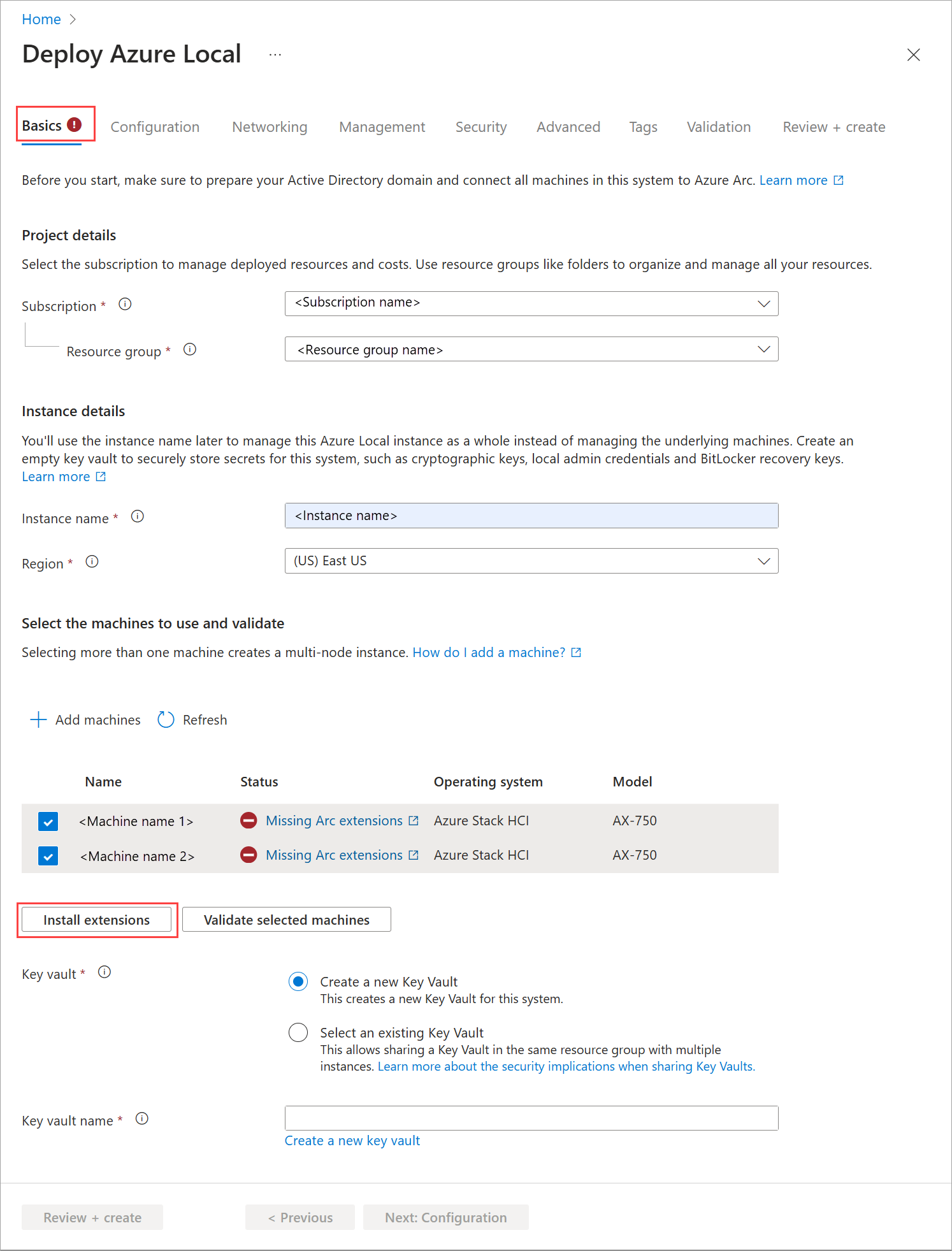
Task: Choose Select an existing Key Vault option
Action: 298,1033
